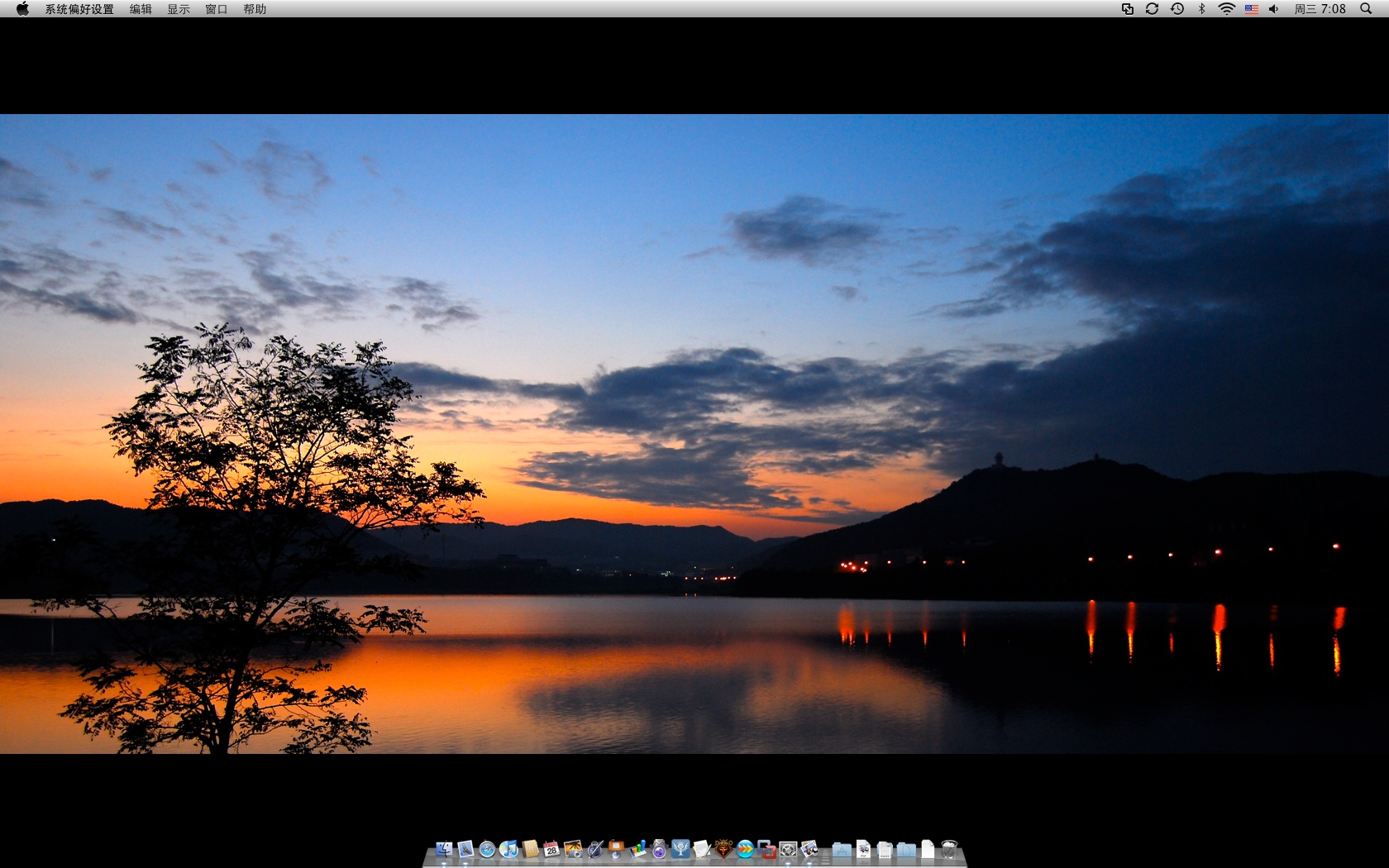Open Address Book in the dock
1389x868 pixels.
(x=530, y=849)
